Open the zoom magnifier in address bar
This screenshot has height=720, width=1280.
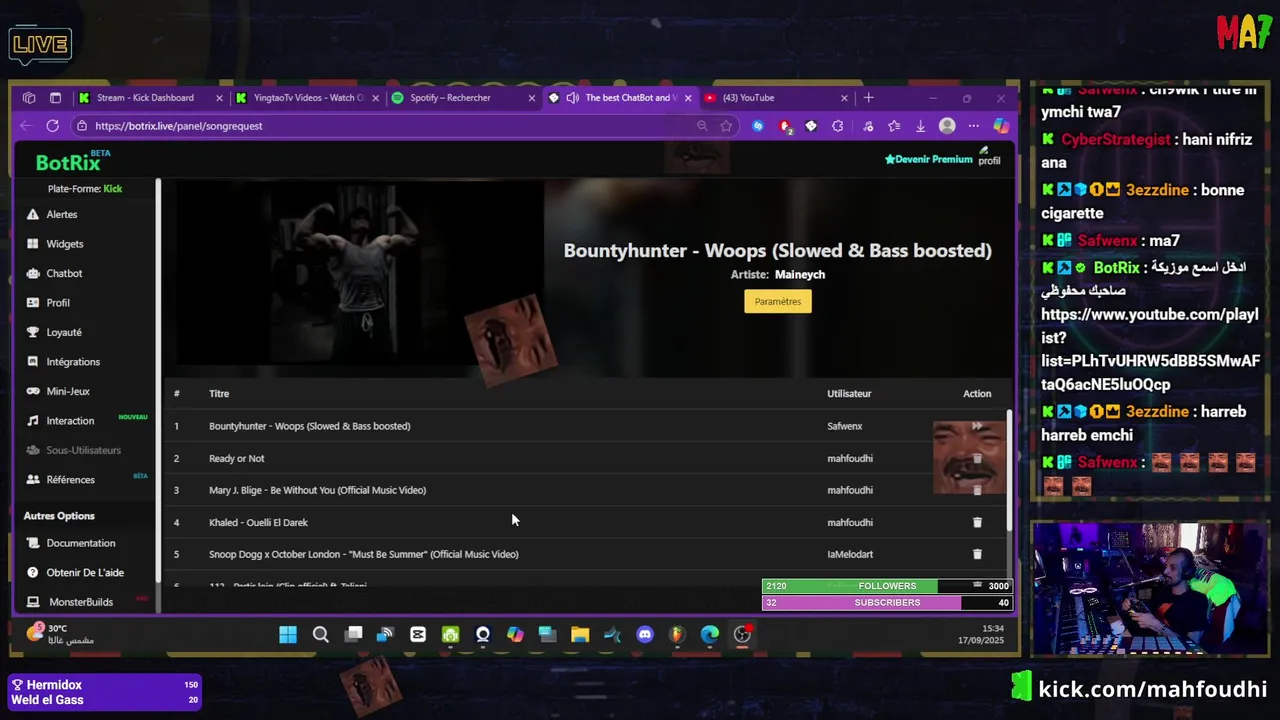coord(702,126)
